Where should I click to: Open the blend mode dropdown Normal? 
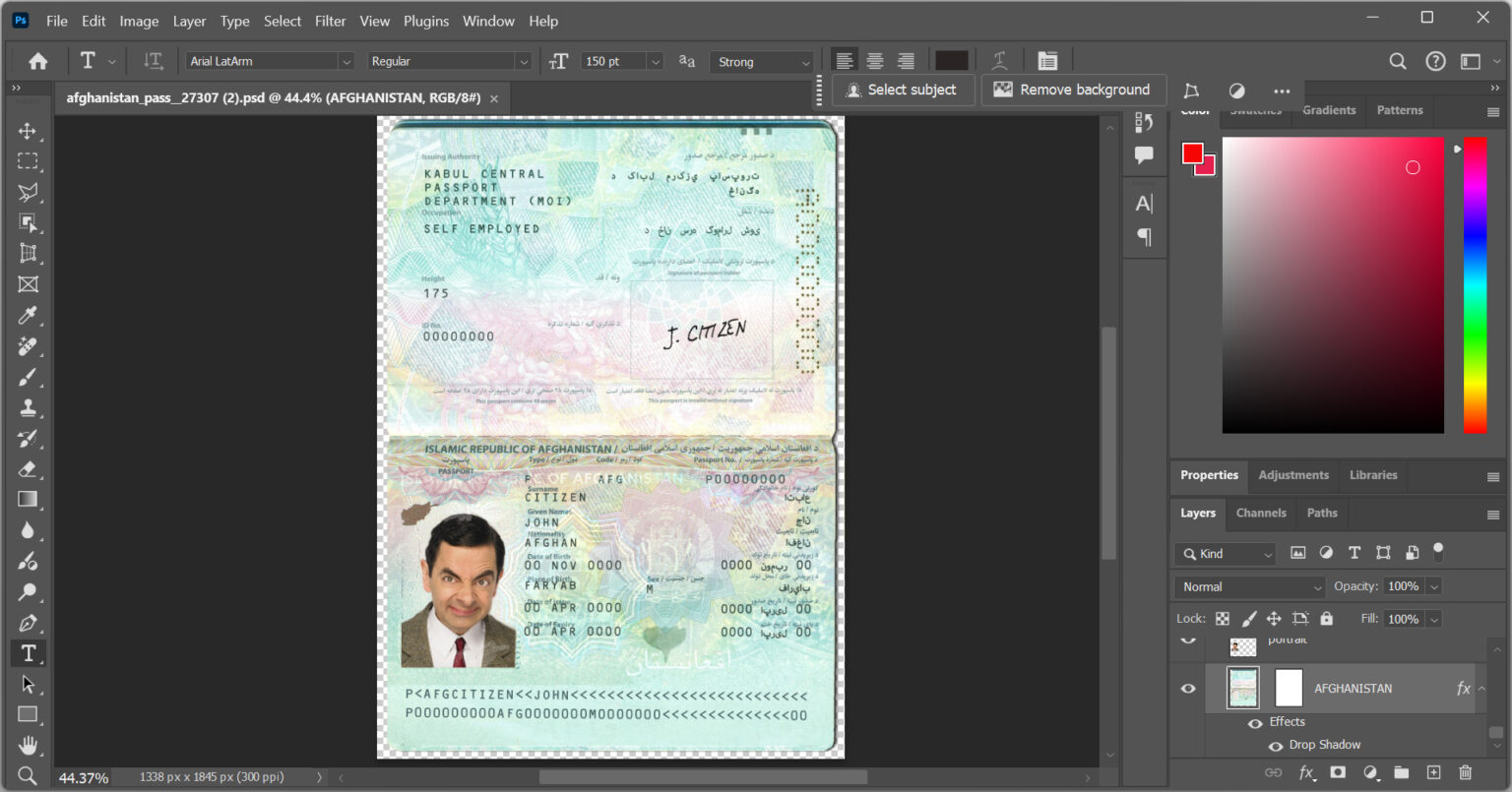point(1250,586)
